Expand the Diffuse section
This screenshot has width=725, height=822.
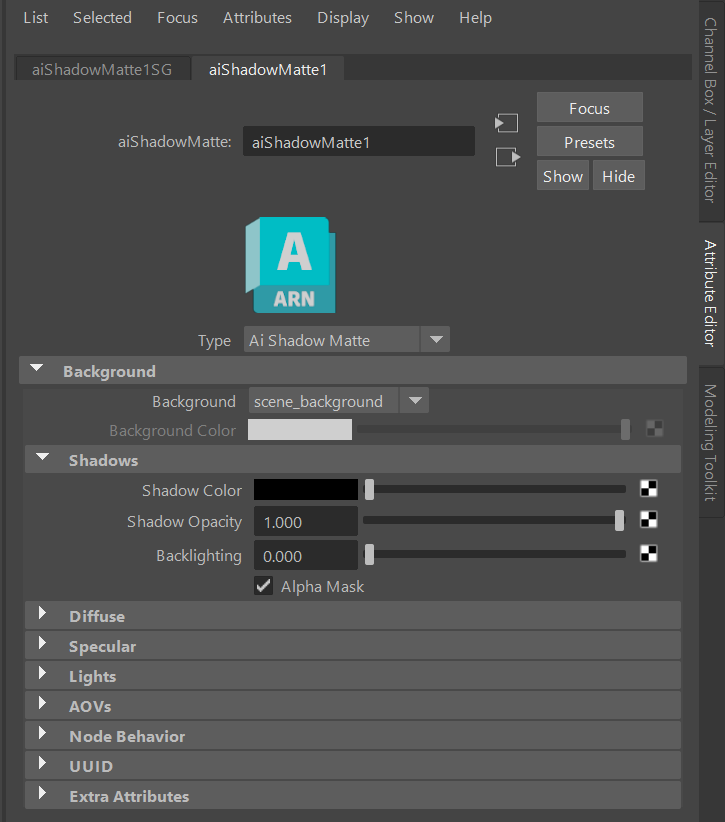coord(43,613)
